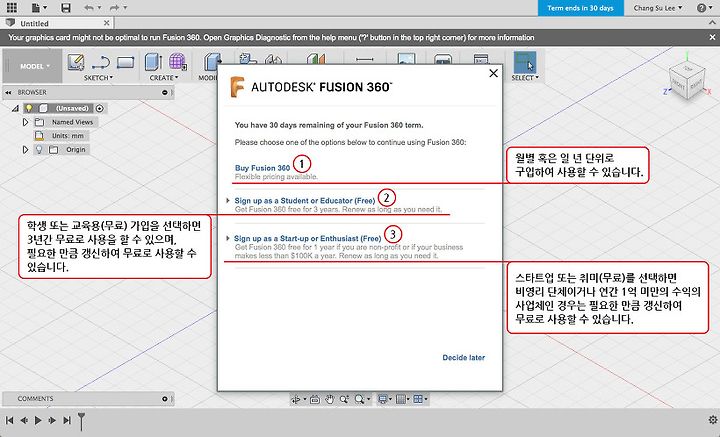
Task: Click the Decide later link
Action: coord(463,358)
